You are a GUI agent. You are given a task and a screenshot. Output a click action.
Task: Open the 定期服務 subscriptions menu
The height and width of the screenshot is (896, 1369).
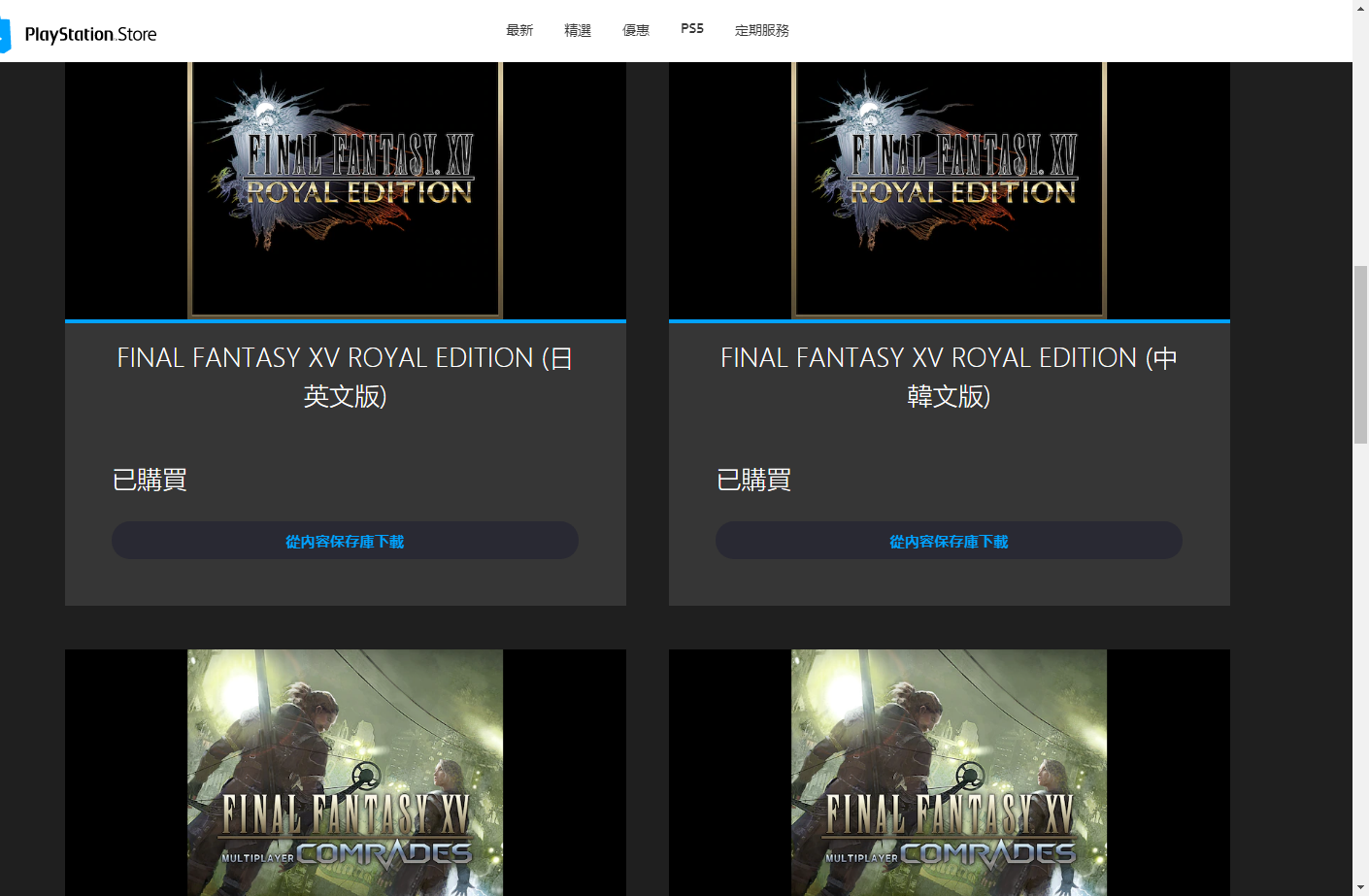pyautogui.click(x=762, y=30)
